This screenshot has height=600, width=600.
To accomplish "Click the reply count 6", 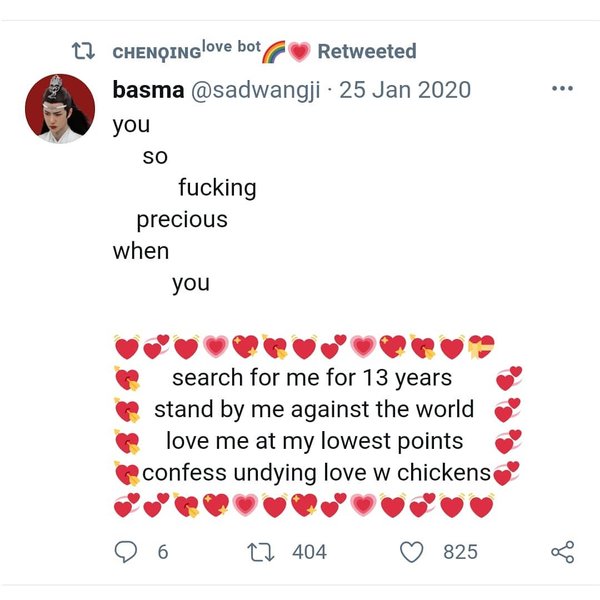I will tap(162, 551).
